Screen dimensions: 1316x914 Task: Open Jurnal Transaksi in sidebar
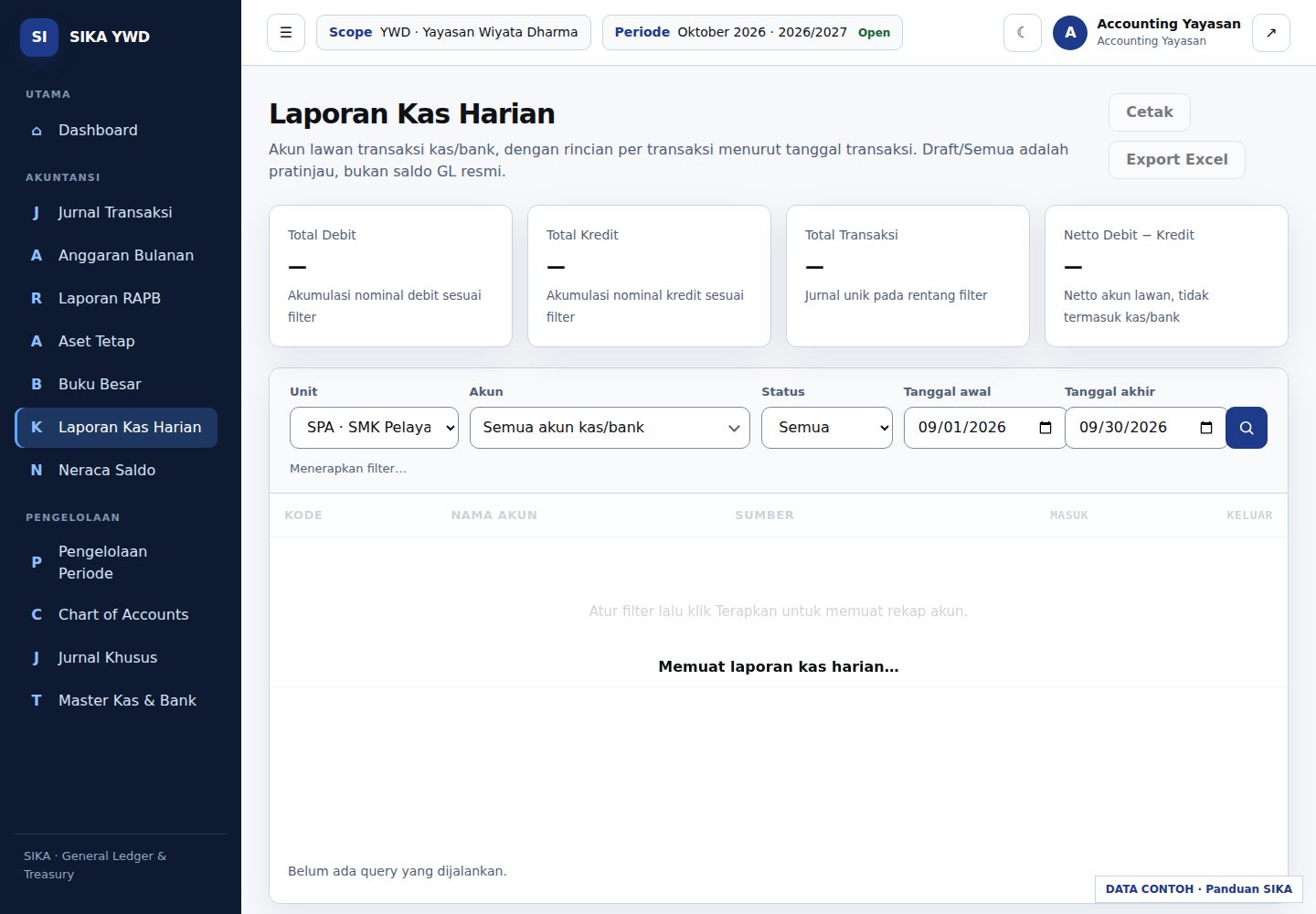click(x=116, y=213)
